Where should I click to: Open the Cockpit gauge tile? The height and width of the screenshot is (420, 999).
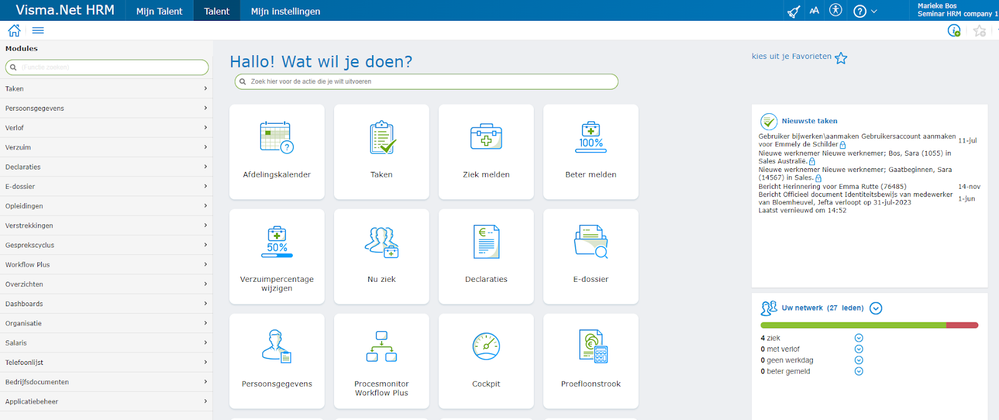click(x=486, y=361)
